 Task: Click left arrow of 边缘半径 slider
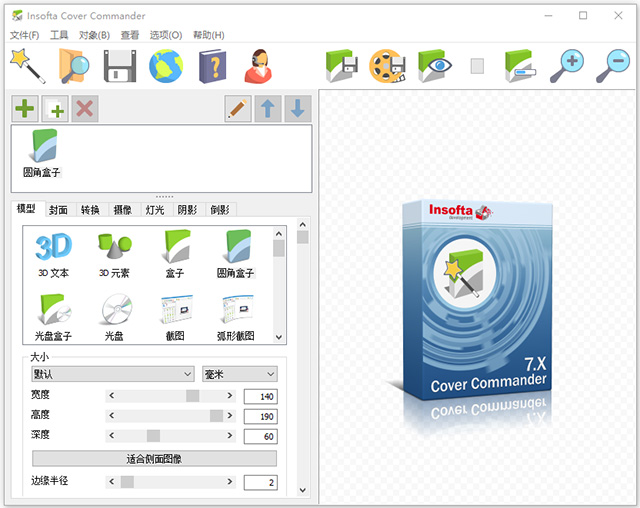[111, 482]
